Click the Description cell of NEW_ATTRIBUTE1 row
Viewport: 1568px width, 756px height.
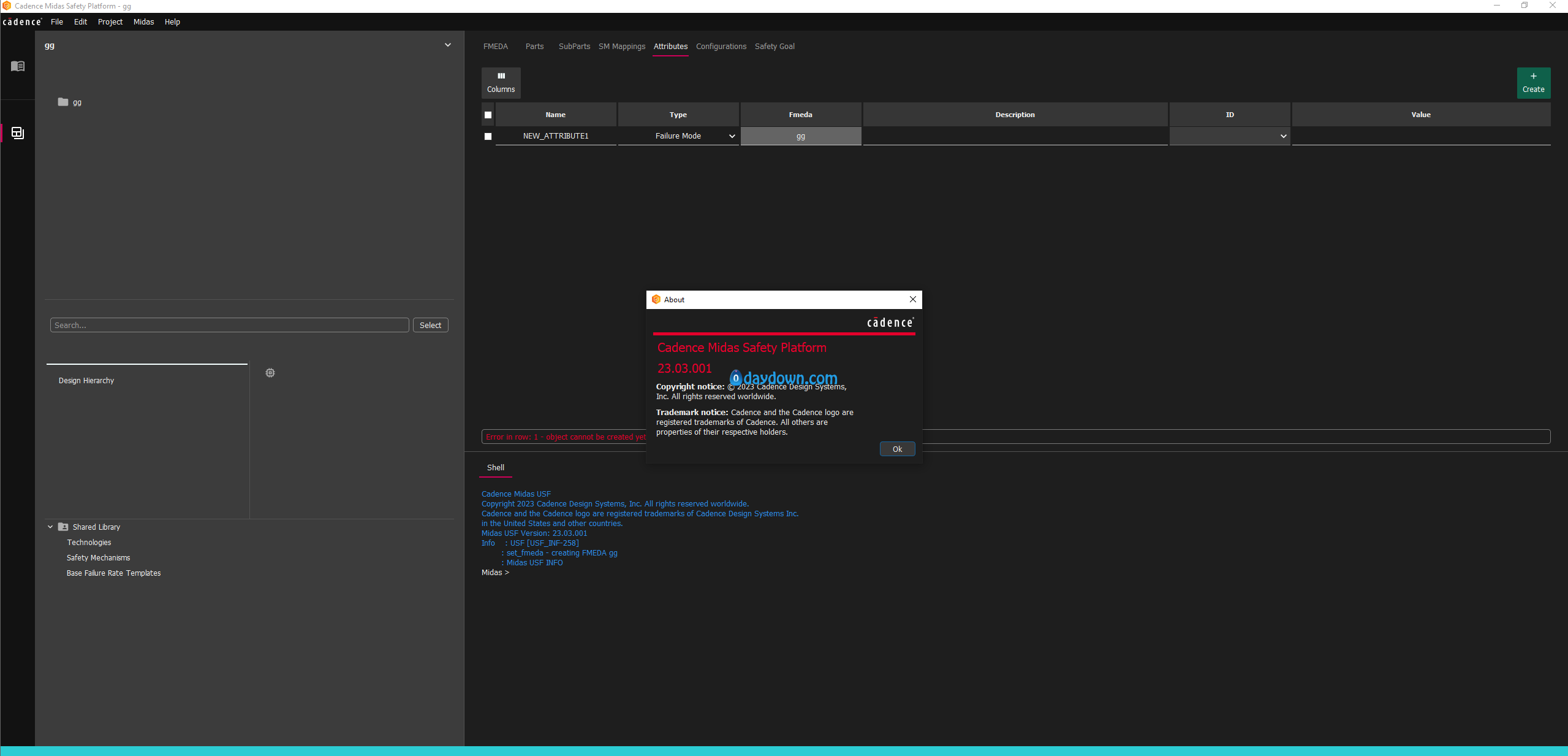click(x=1015, y=136)
